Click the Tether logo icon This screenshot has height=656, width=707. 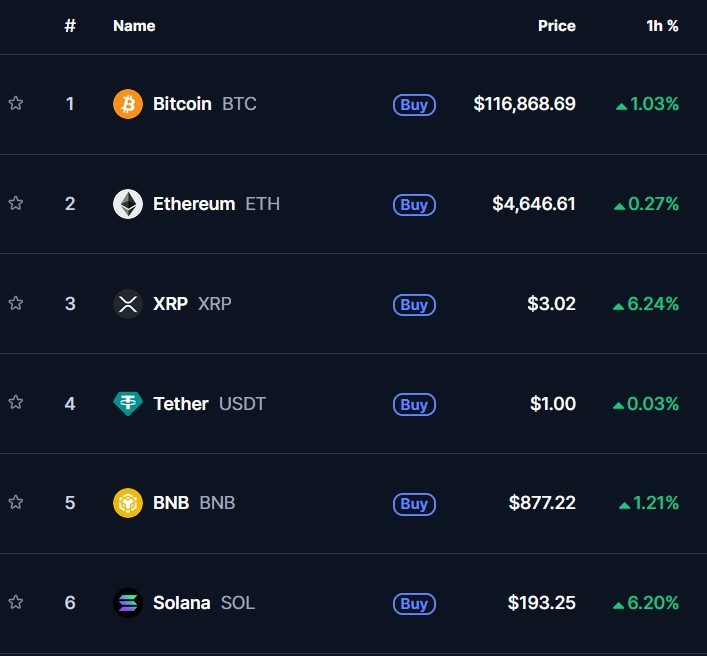click(x=128, y=404)
